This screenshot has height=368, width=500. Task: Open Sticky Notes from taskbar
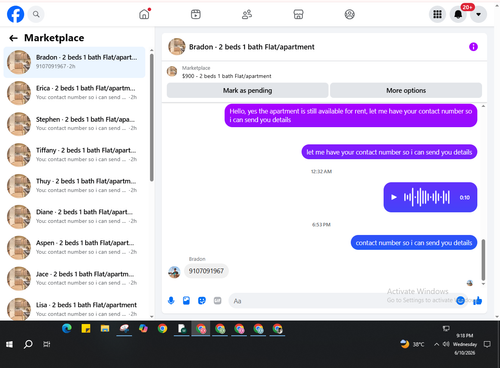pyautogui.click(x=86, y=329)
